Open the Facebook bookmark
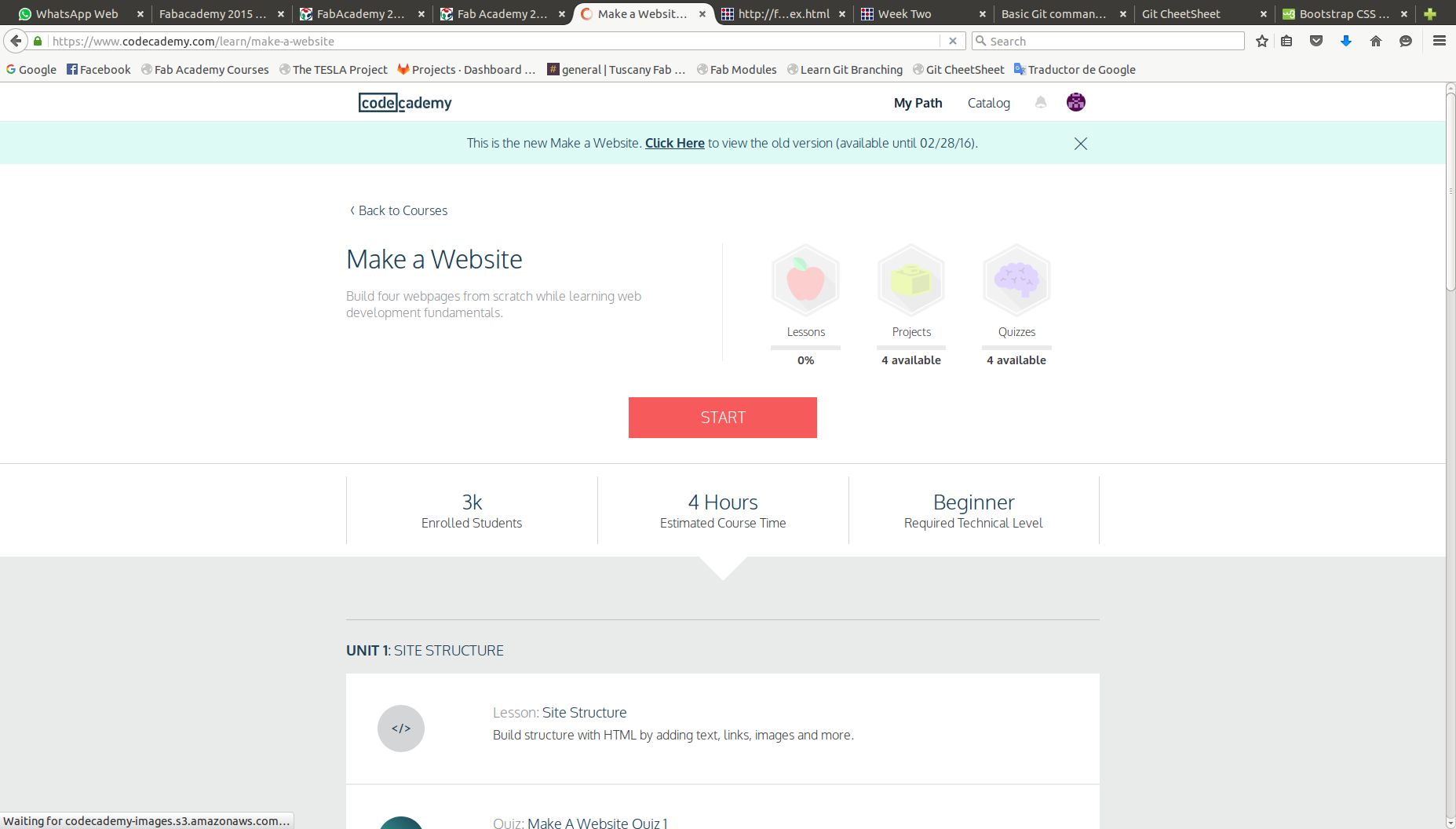The width and height of the screenshot is (1456, 829). (x=99, y=70)
